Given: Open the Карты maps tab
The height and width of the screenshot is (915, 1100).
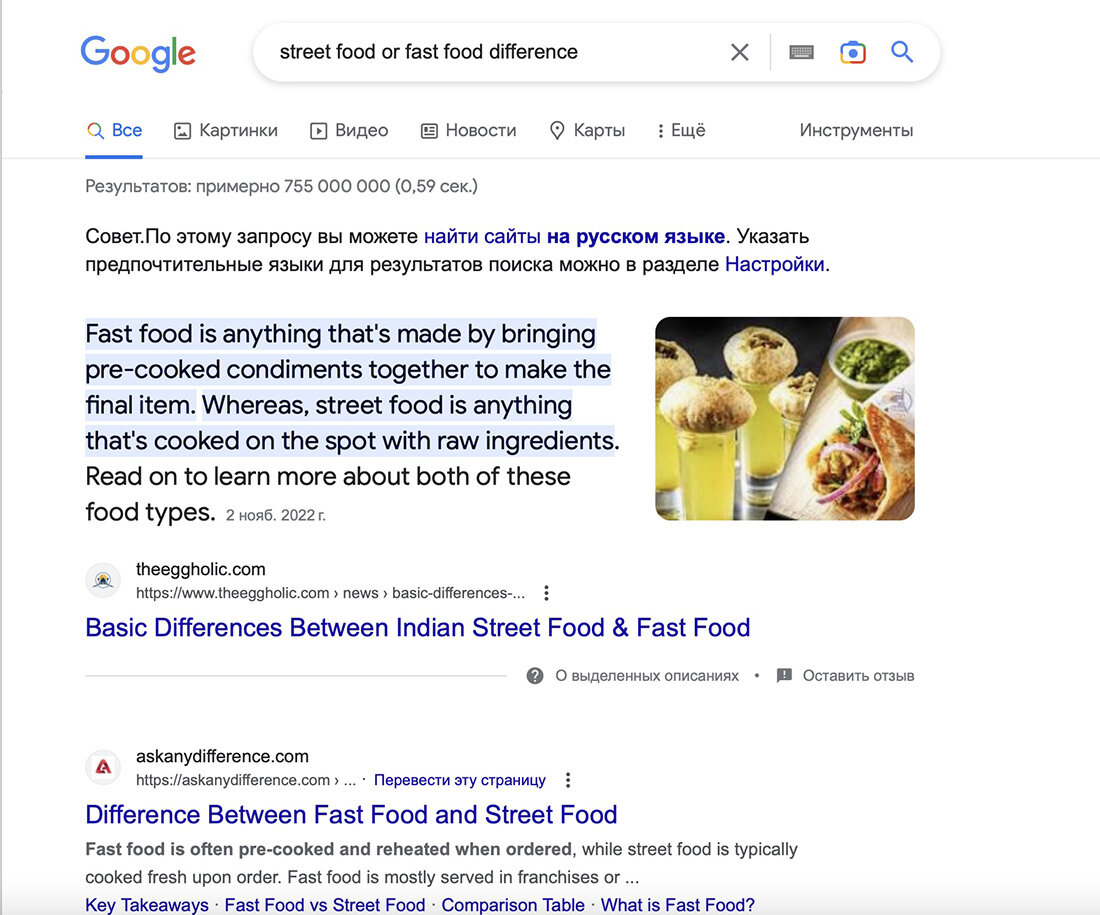Looking at the screenshot, I should pyautogui.click(x=586, y=131).
